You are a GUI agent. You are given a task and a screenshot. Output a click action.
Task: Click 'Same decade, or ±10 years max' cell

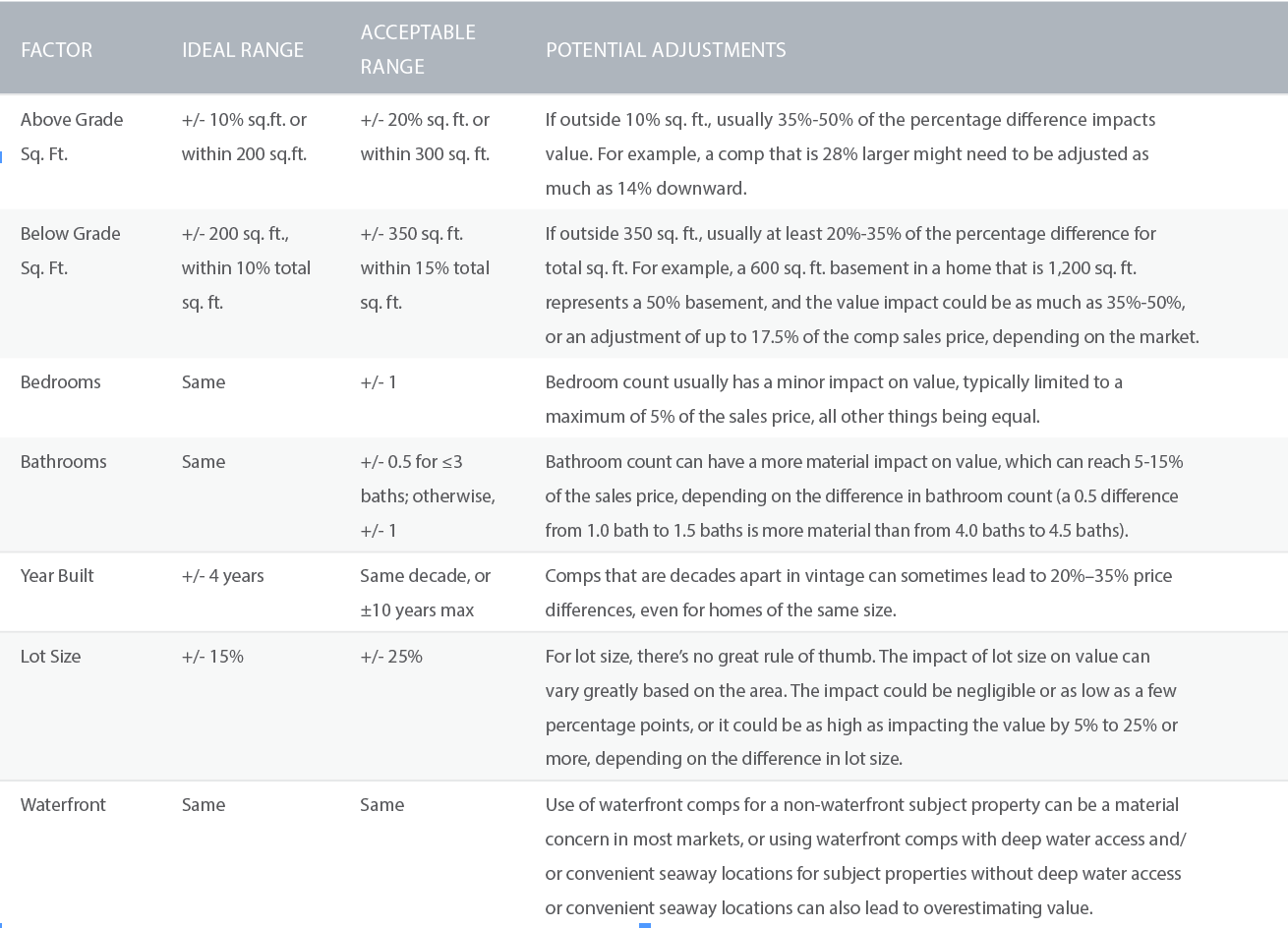pos(425,593)
